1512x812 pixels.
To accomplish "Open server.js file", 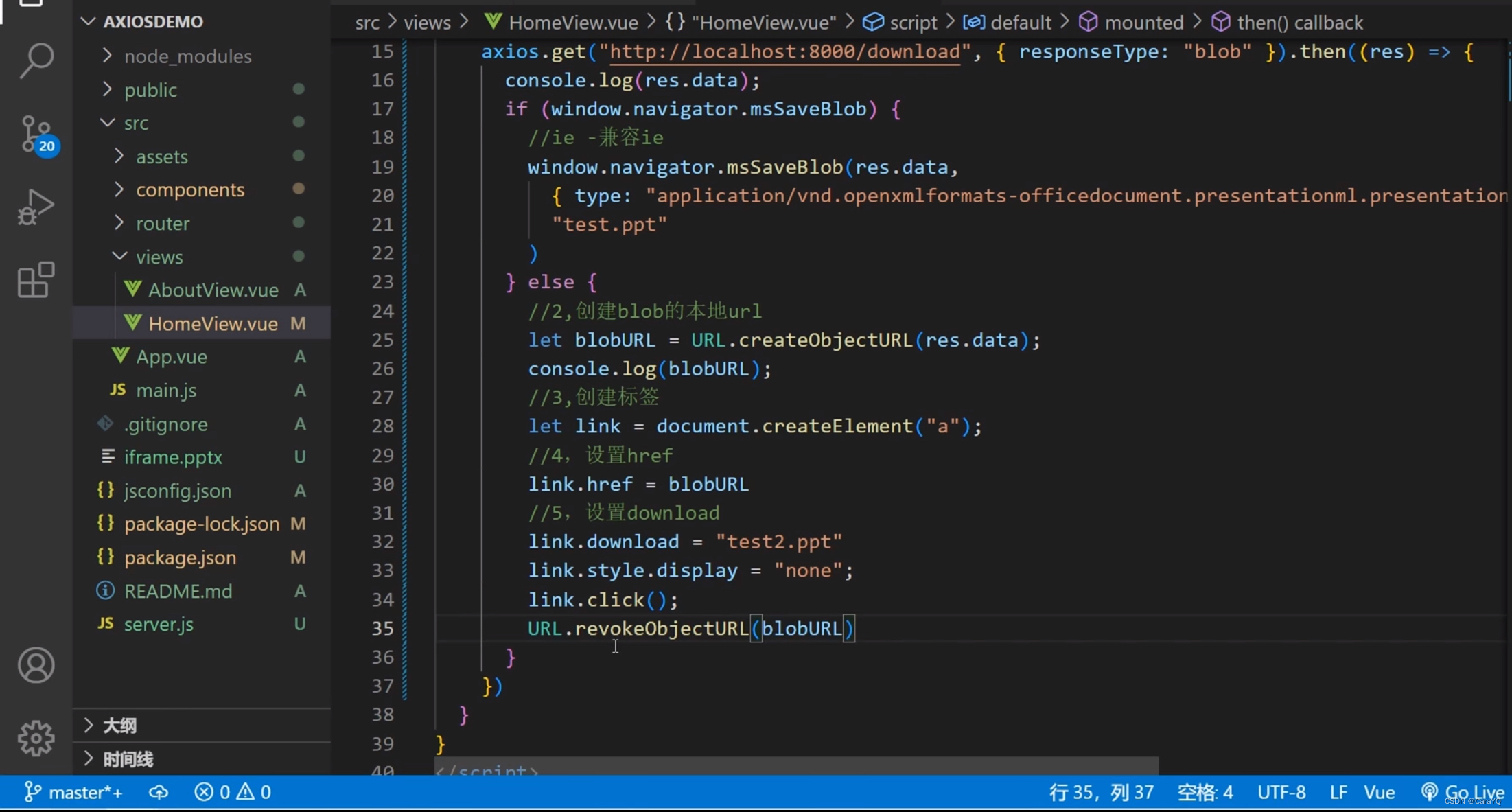I will coord(202,624).
